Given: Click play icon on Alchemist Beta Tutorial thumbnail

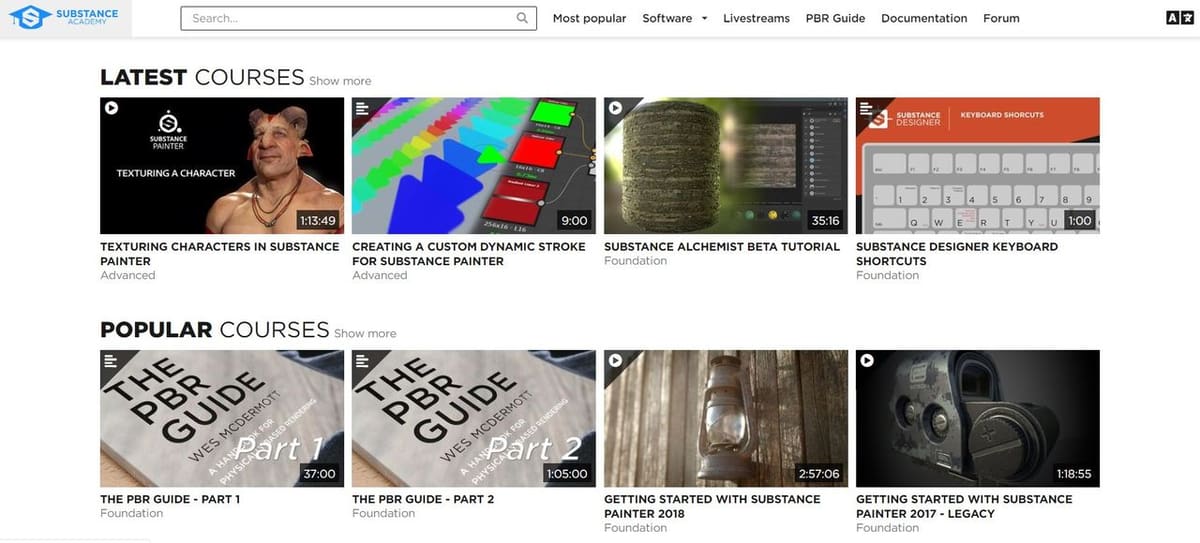Looking at the screenshot, I should (615, 108).
